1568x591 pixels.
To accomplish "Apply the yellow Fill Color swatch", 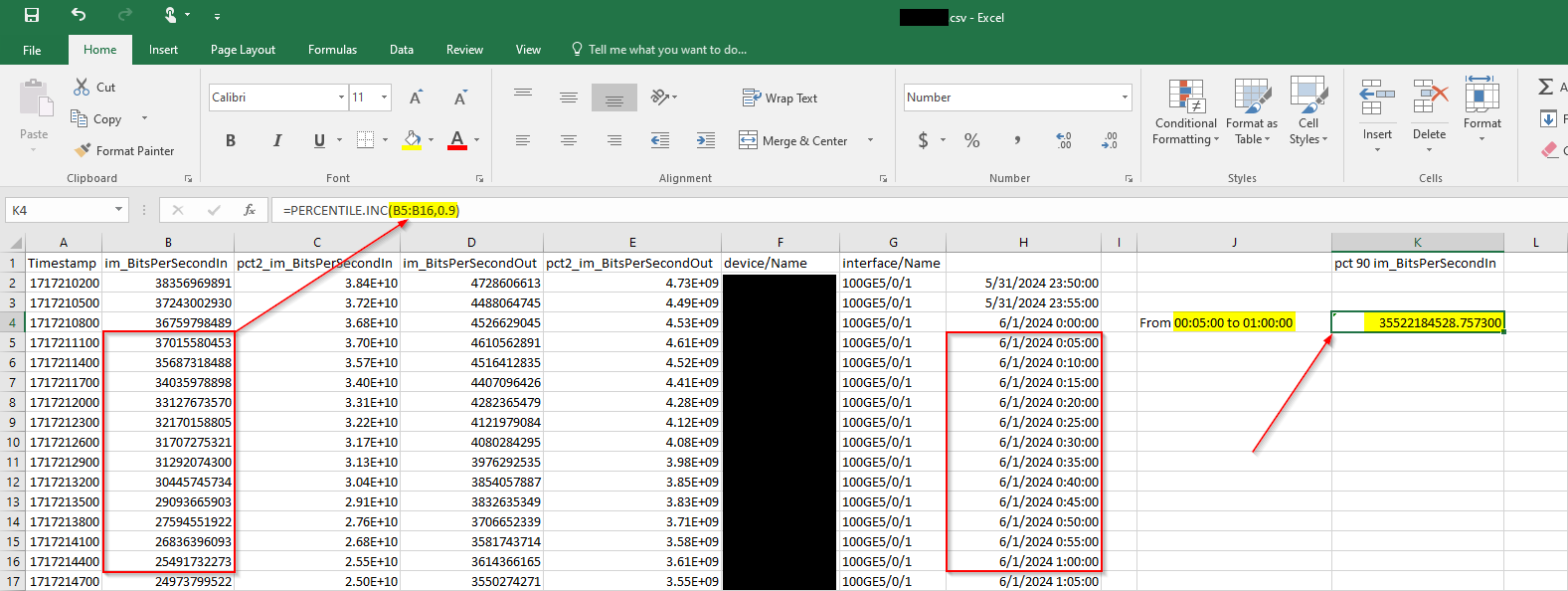I will click(x=412, y=140).
